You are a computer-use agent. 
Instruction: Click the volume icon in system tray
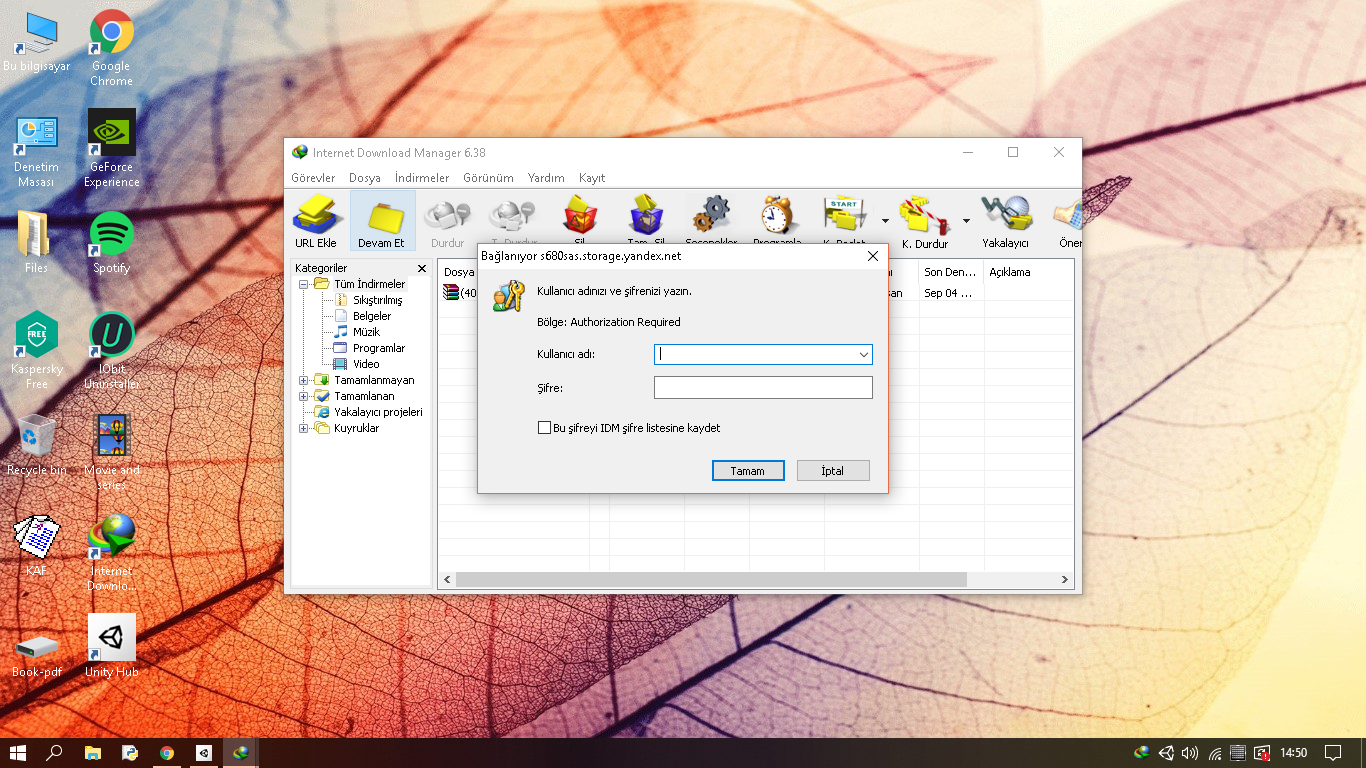1190,753
